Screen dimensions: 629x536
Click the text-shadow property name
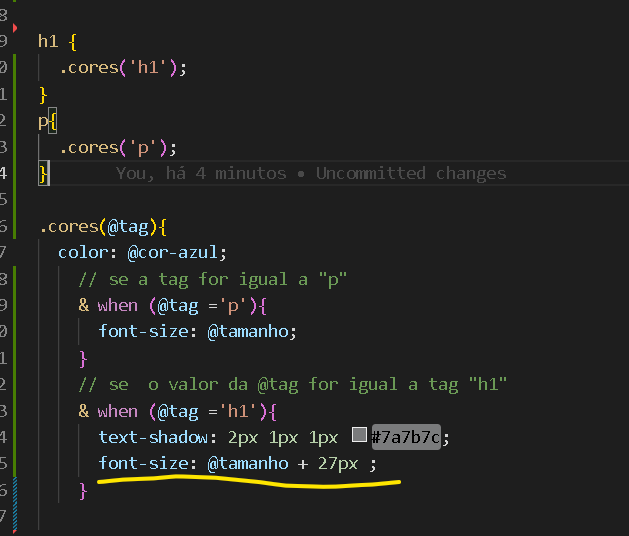[x=153, y=437]
